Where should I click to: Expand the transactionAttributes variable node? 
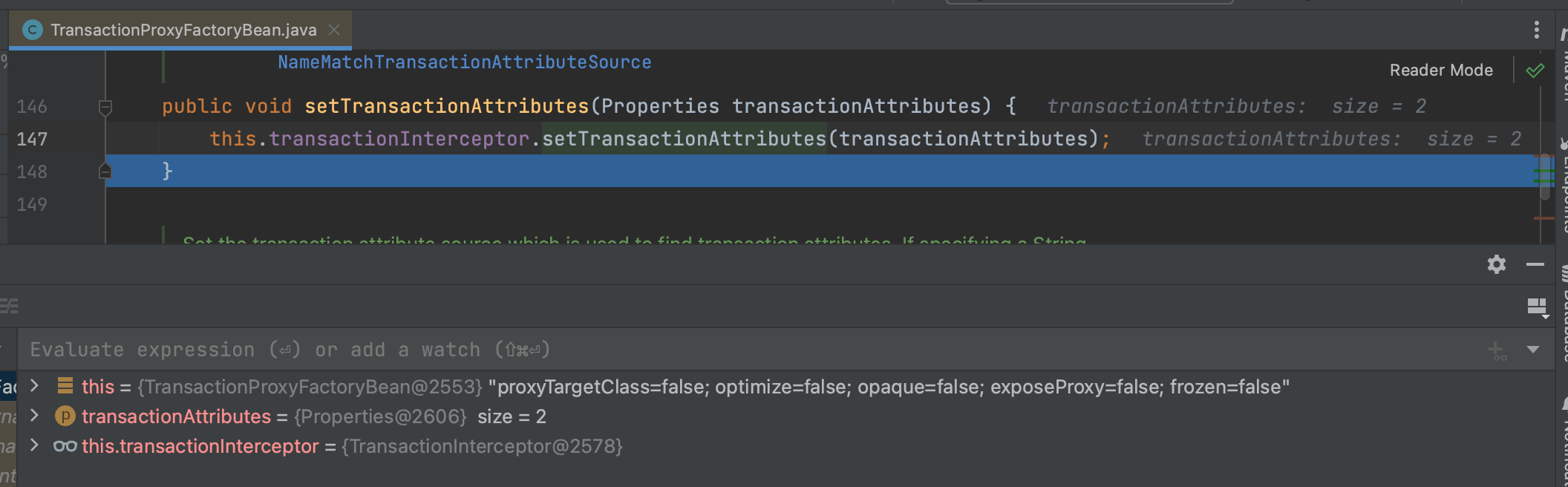pyautogui.click(x=34, y=416)
